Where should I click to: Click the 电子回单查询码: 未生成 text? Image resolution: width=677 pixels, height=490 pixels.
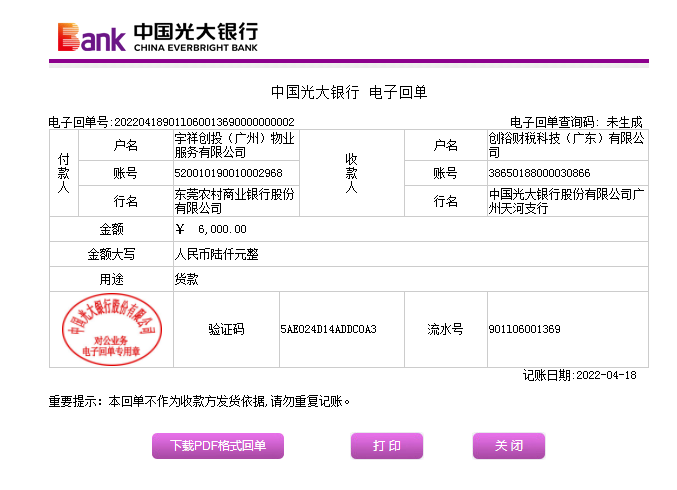pyautogui.click(x=576, y=122)
